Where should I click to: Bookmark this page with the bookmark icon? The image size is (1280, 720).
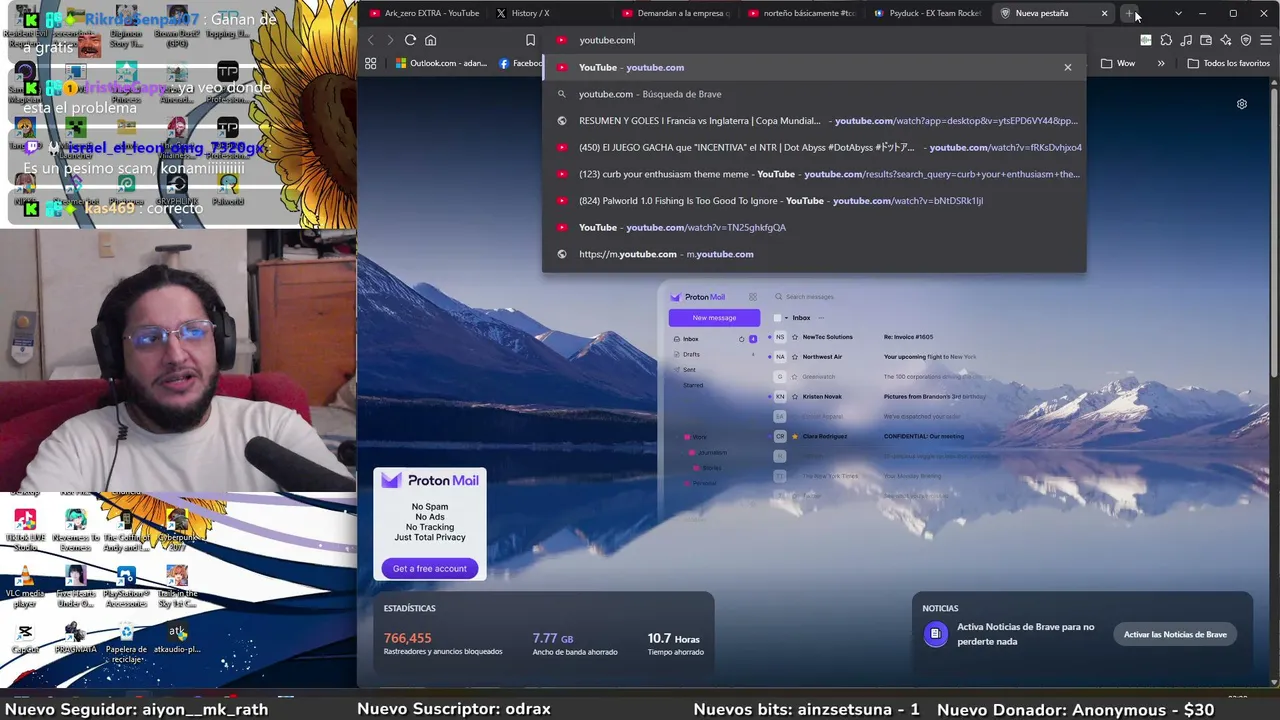point(530,40)
